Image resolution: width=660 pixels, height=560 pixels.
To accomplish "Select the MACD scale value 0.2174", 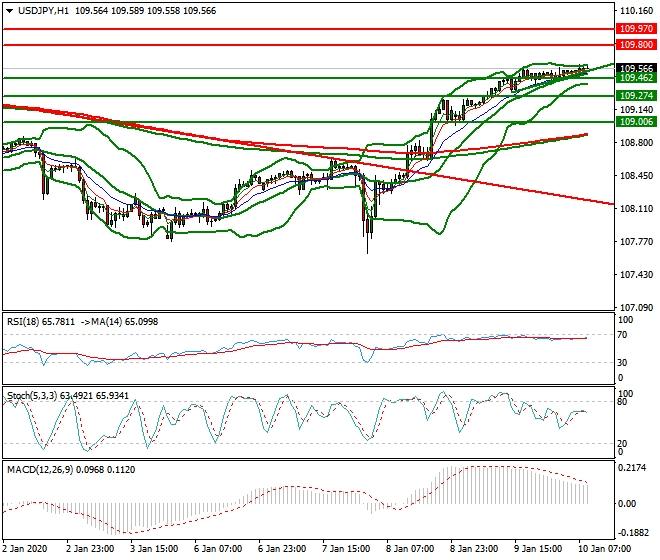I will coord(631,468).
